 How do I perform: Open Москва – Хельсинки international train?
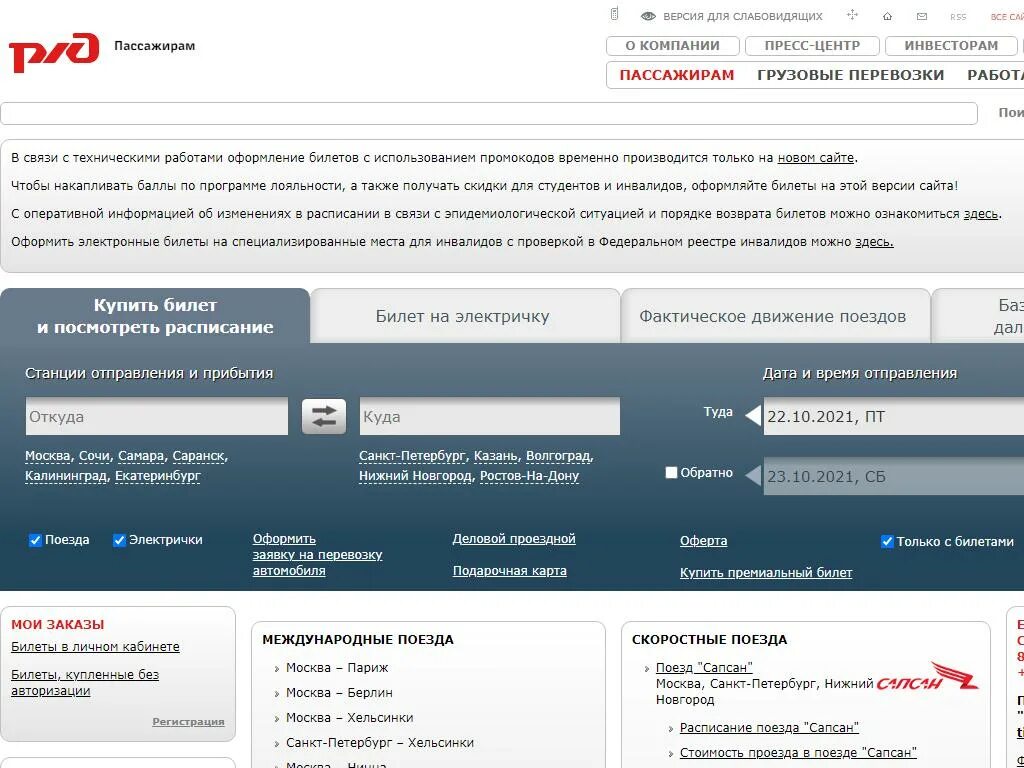pos(349,718)
